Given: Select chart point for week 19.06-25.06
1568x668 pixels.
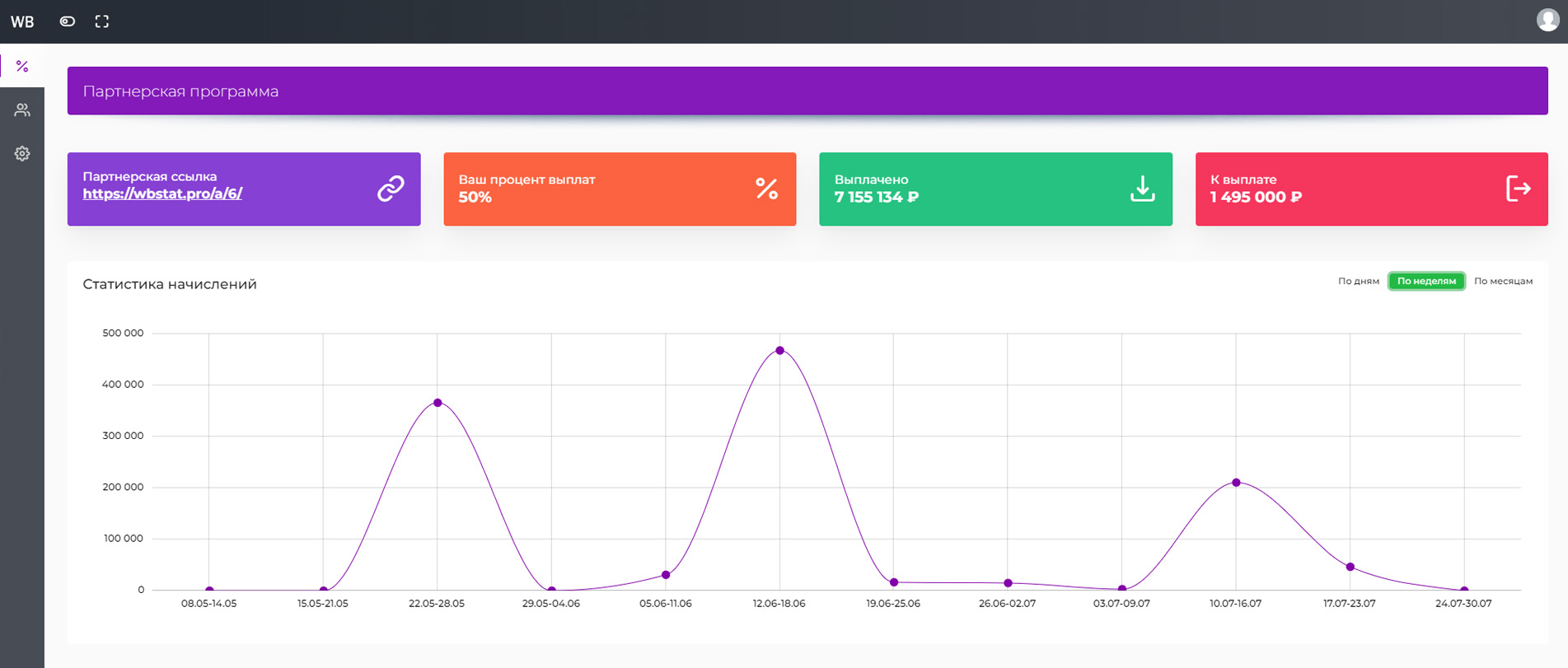Looking at the screenshot, I should point(894,582).
